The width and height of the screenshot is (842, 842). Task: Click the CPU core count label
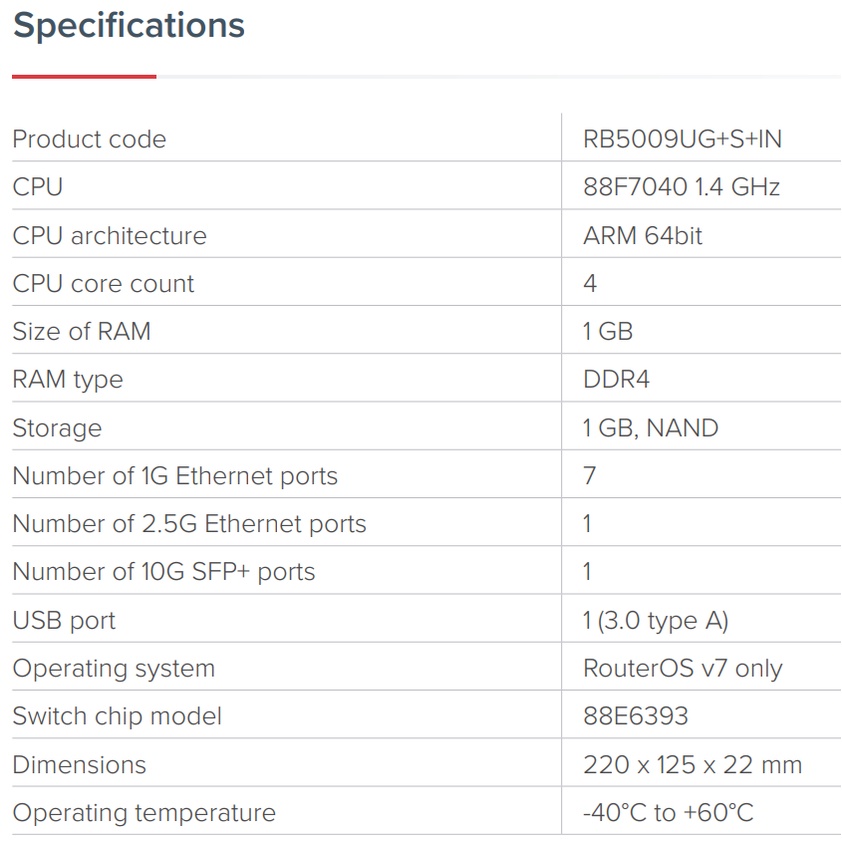[x=103, y=284]
